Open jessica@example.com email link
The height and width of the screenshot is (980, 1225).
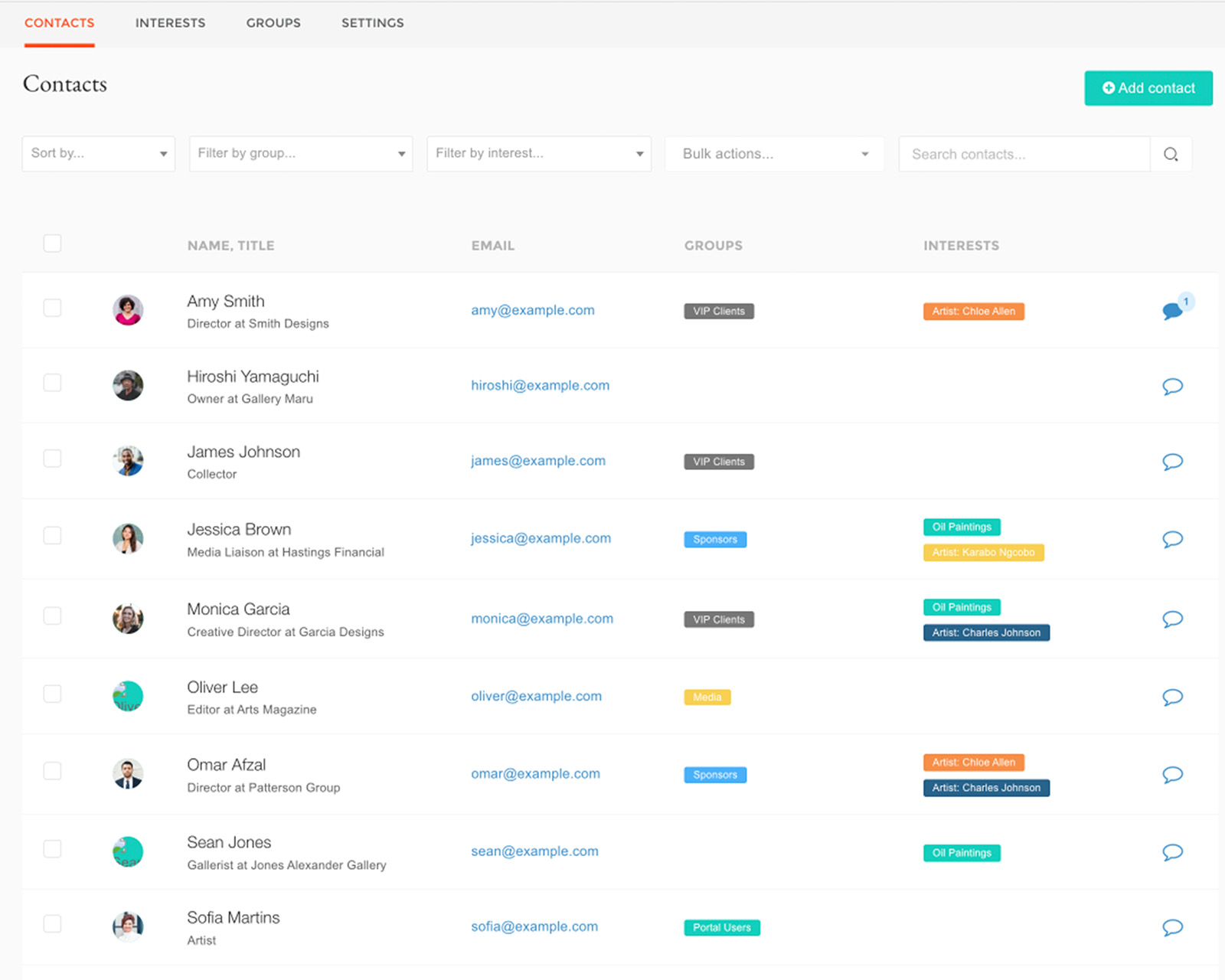pos(541,538)
